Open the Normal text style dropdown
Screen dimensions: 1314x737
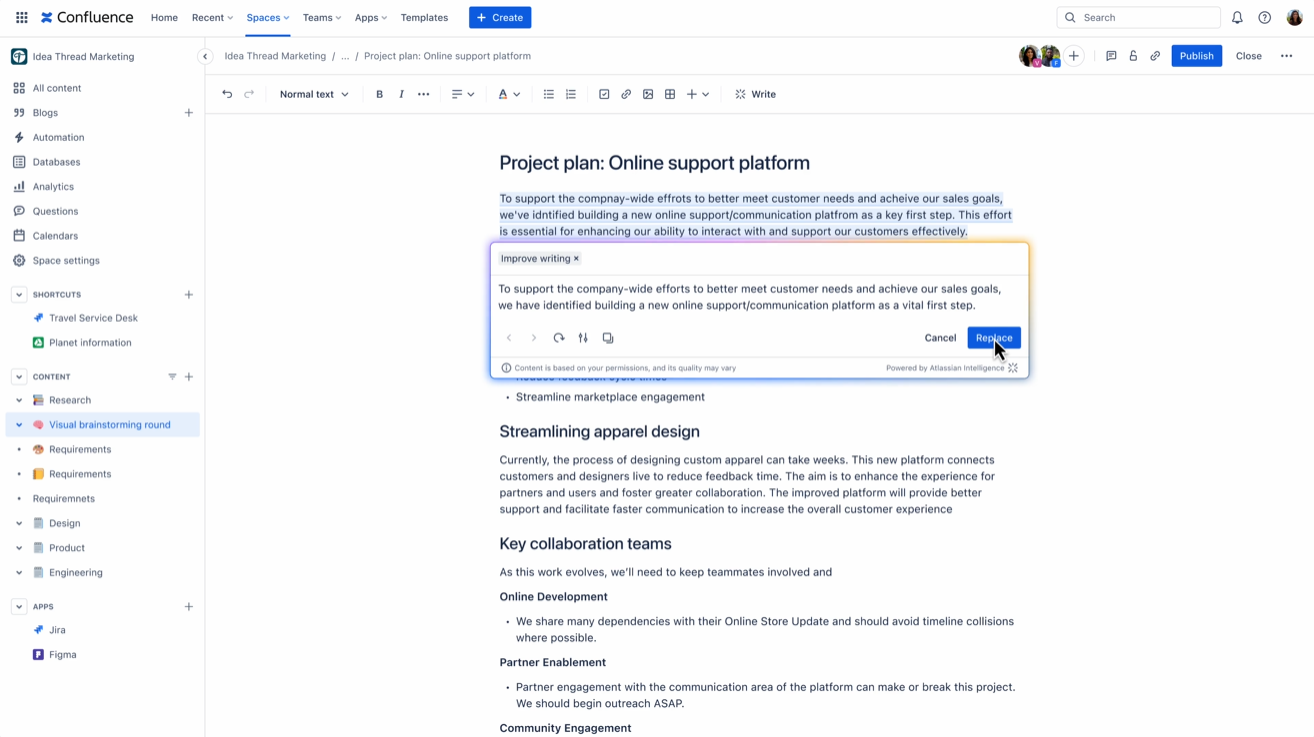314,94
